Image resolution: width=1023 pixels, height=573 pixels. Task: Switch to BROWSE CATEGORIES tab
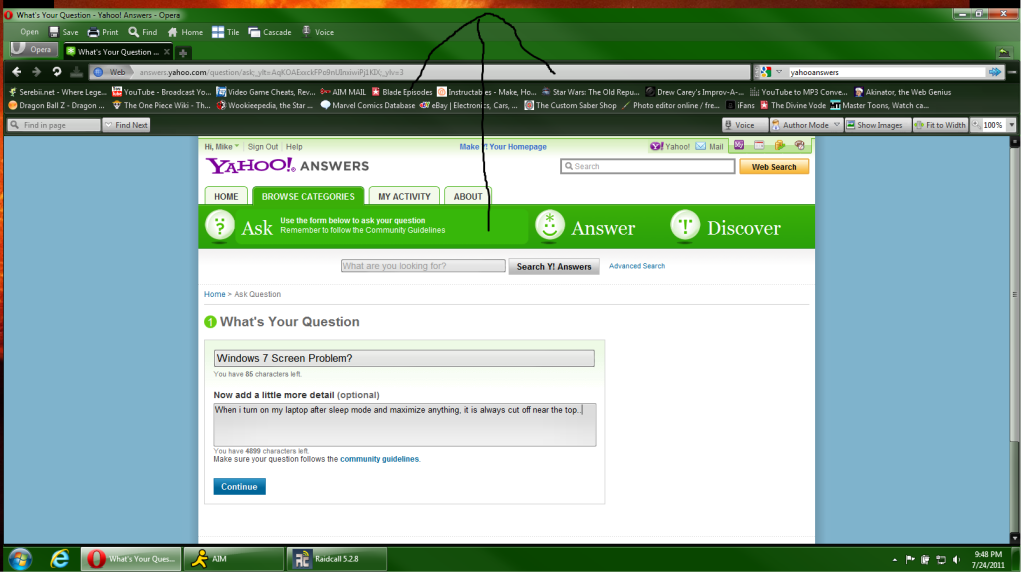tap(308, 196)
